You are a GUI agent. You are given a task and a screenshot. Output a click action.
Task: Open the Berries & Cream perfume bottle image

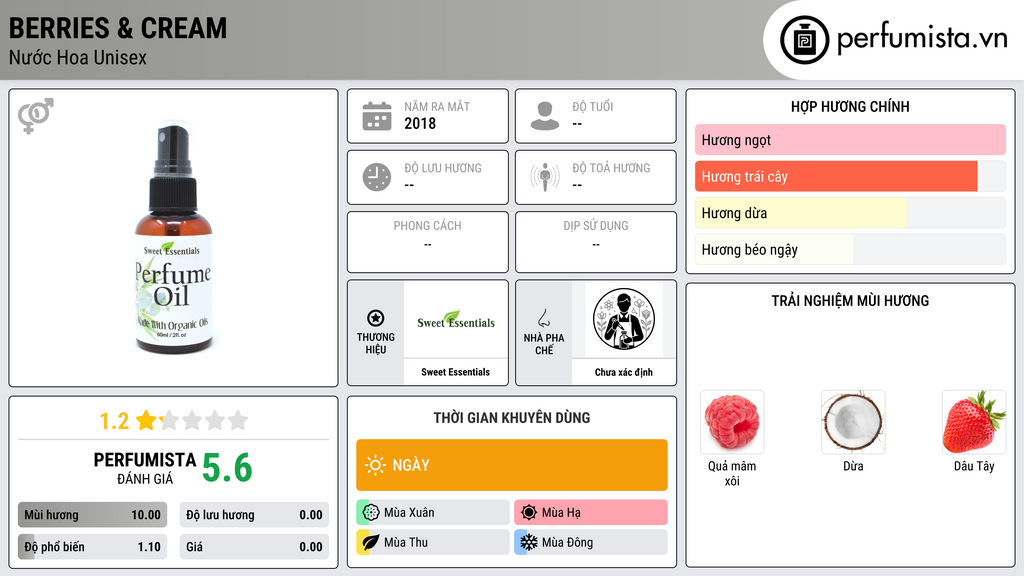click(x=173, y=238)
